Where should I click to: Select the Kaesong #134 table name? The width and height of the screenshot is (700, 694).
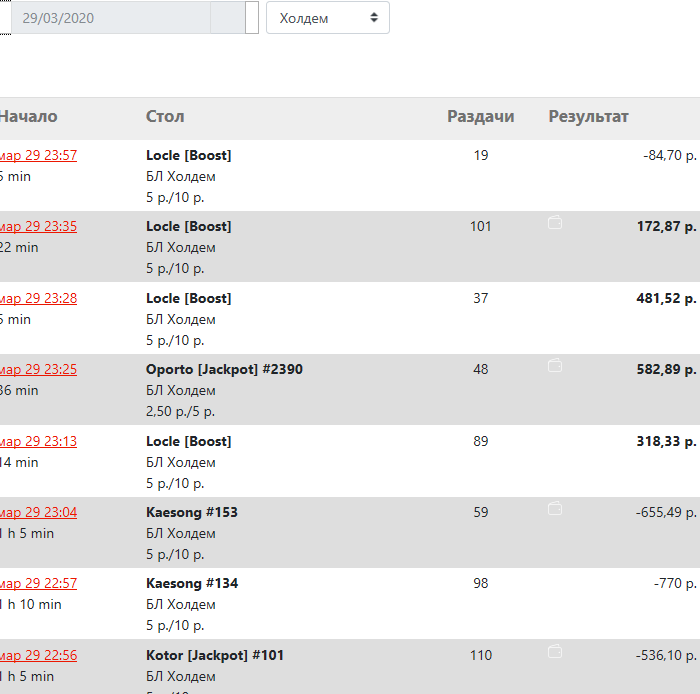click(x=192, y=583)
